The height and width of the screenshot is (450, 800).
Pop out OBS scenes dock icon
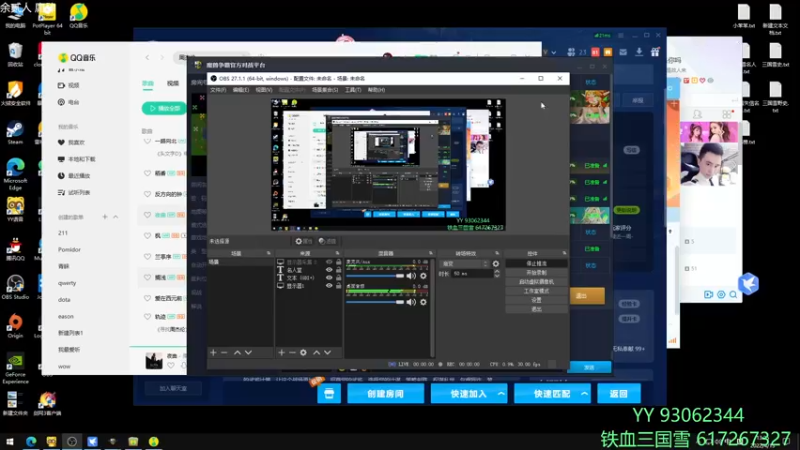coord(268,253)
